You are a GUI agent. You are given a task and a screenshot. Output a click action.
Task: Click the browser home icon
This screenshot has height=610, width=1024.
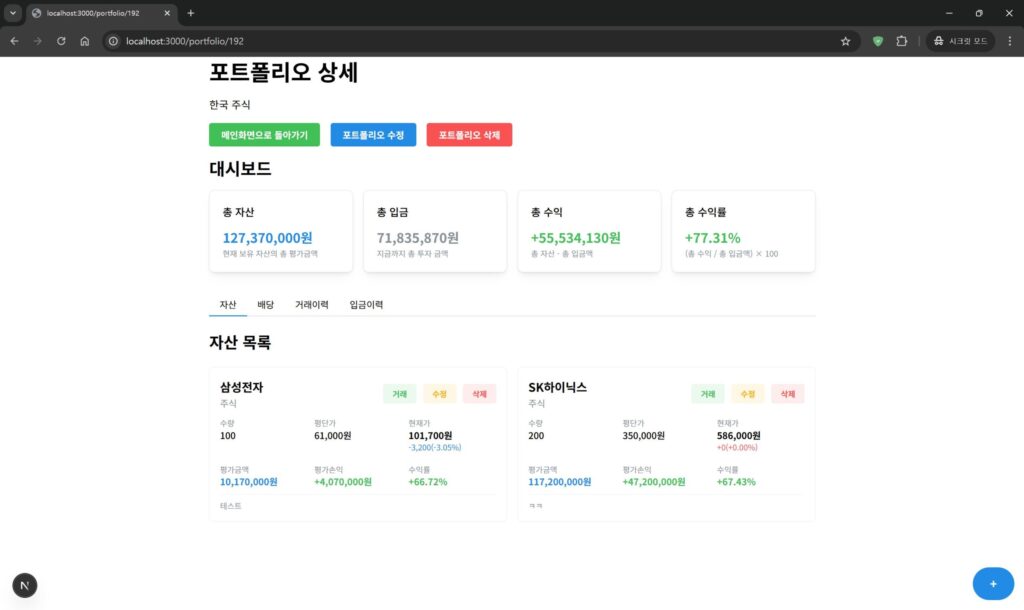(x=85, y=41)
